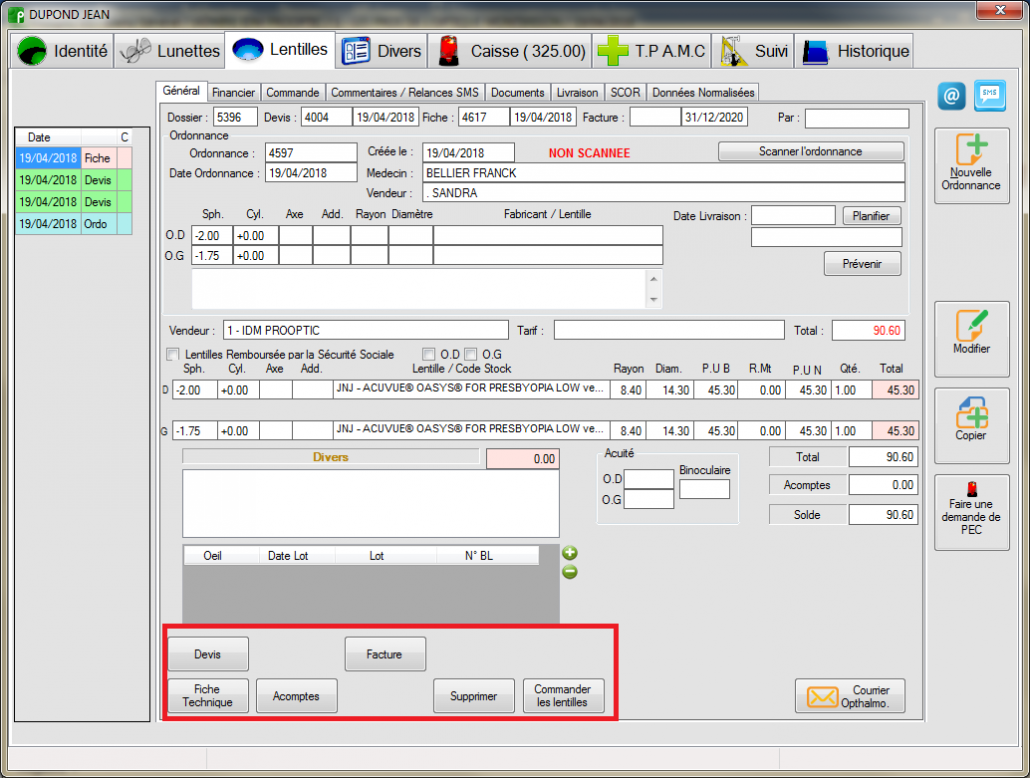Click the SMS speech bubble icon

[x=989, y=96]
